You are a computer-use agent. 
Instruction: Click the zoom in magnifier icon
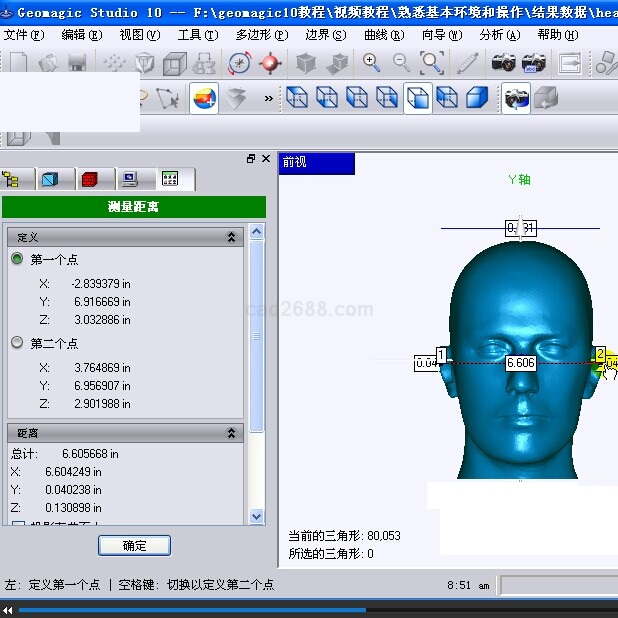point(371,63)
